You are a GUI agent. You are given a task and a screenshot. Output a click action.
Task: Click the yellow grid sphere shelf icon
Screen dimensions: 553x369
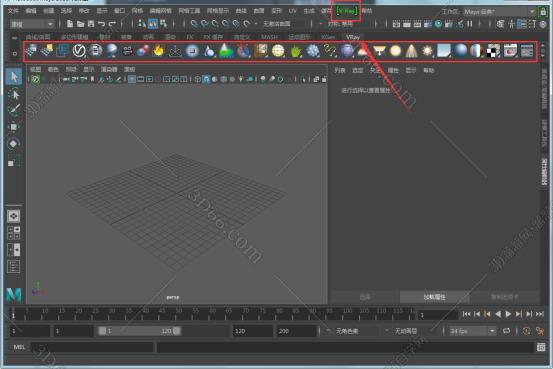tap(278, 51)
